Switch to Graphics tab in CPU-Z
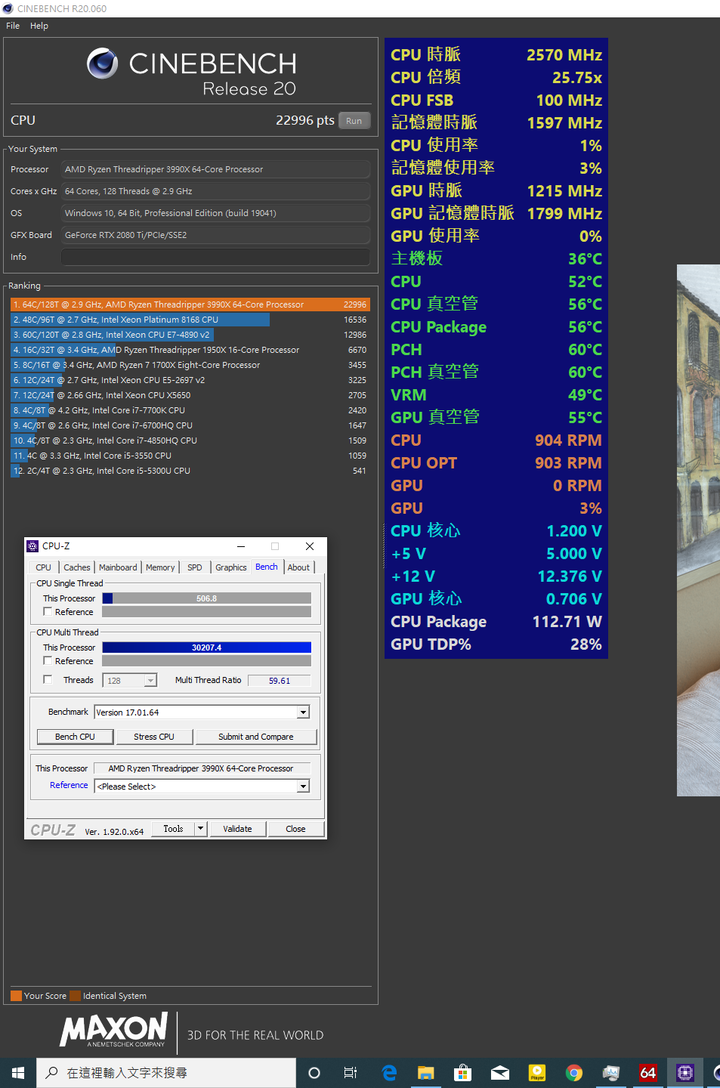Screen dimensions: 720x1088 pyautogui.click(x=231, y=568)
